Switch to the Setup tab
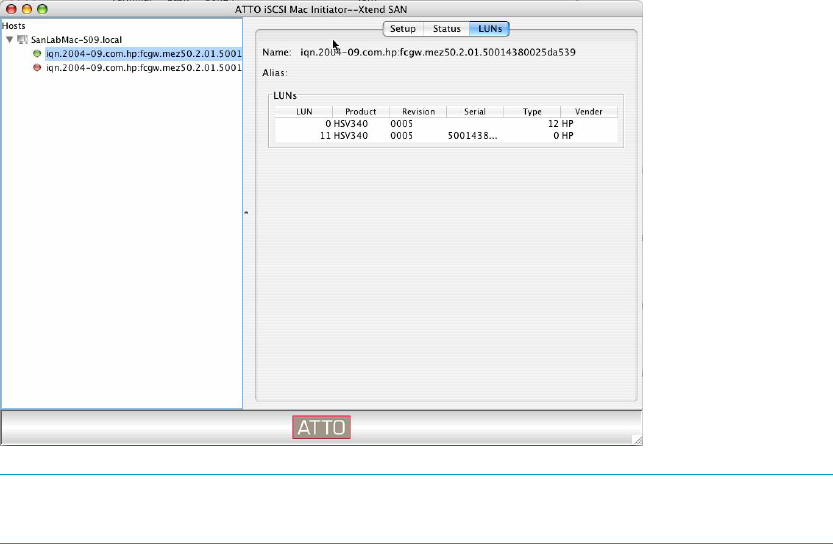 tap(403, 29)
